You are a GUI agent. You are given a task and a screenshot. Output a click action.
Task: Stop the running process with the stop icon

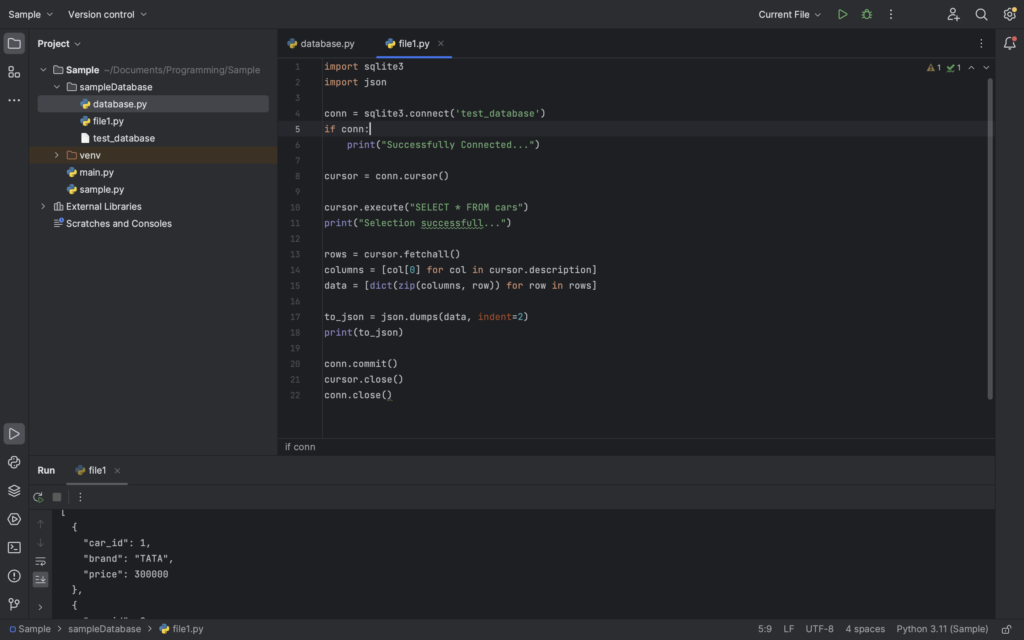[56, 497]
